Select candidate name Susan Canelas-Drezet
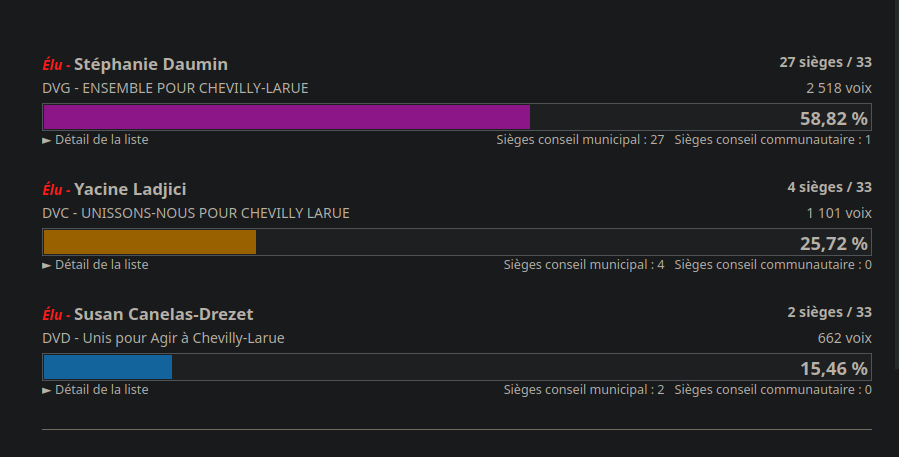The width and height of the screenshot is (899, 457). 166,314
